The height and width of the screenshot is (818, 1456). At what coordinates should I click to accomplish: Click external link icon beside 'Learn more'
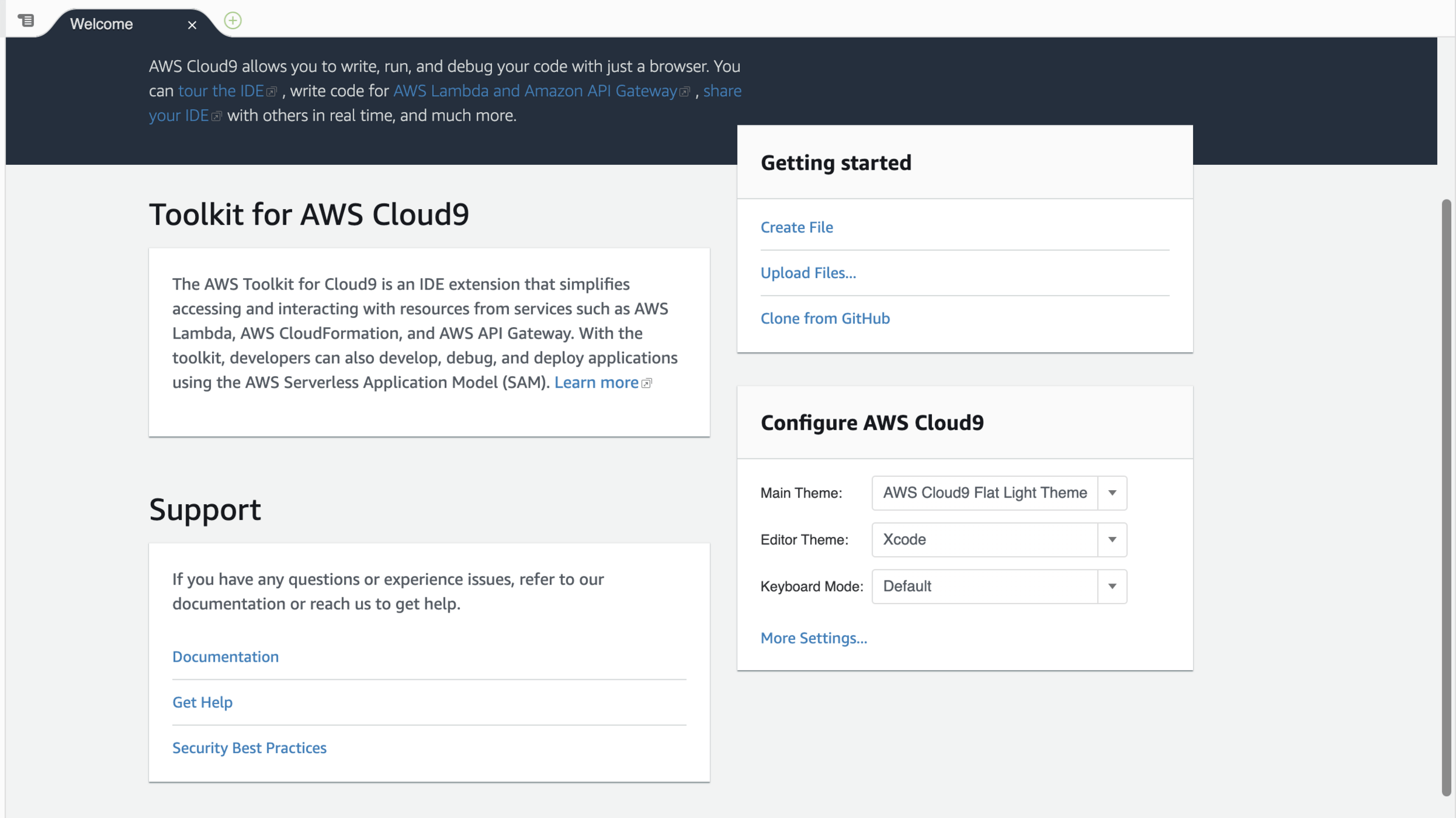647,384
